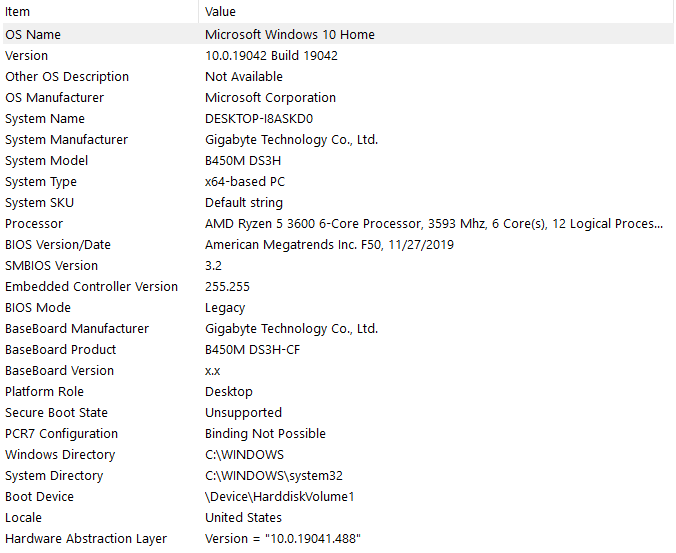Select Embedded Controller Version row
This screenshot has height=553, width=676.
338,287
